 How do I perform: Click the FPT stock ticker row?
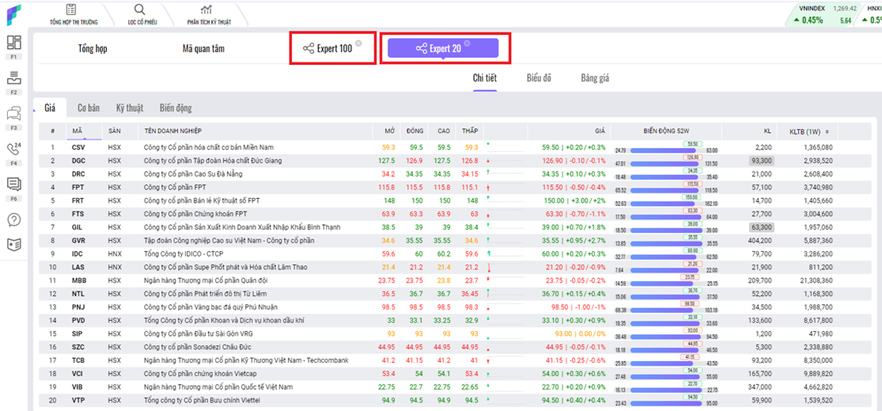[x=78, y=186]
